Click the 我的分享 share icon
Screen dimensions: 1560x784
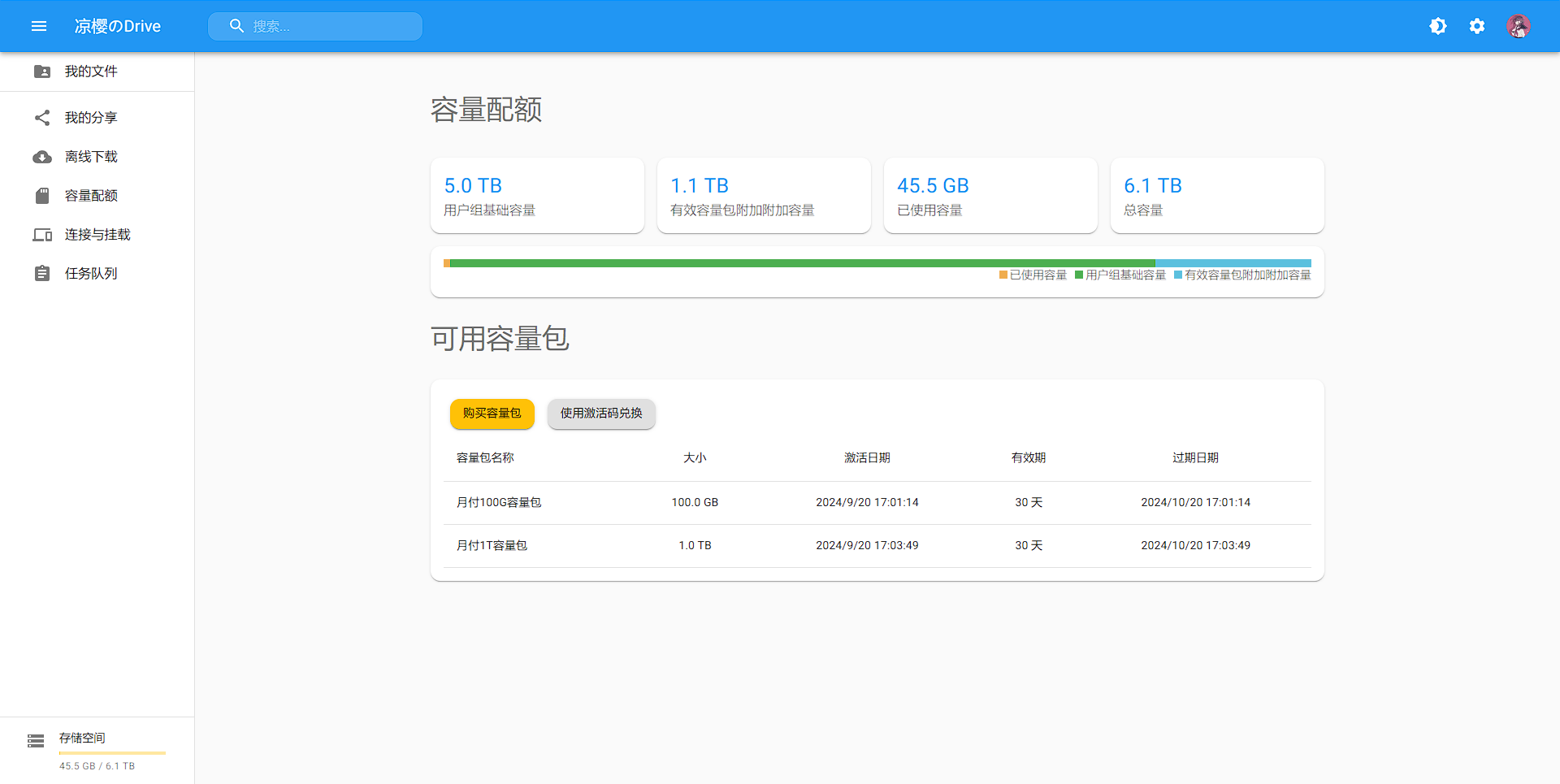tap(42, 118)
